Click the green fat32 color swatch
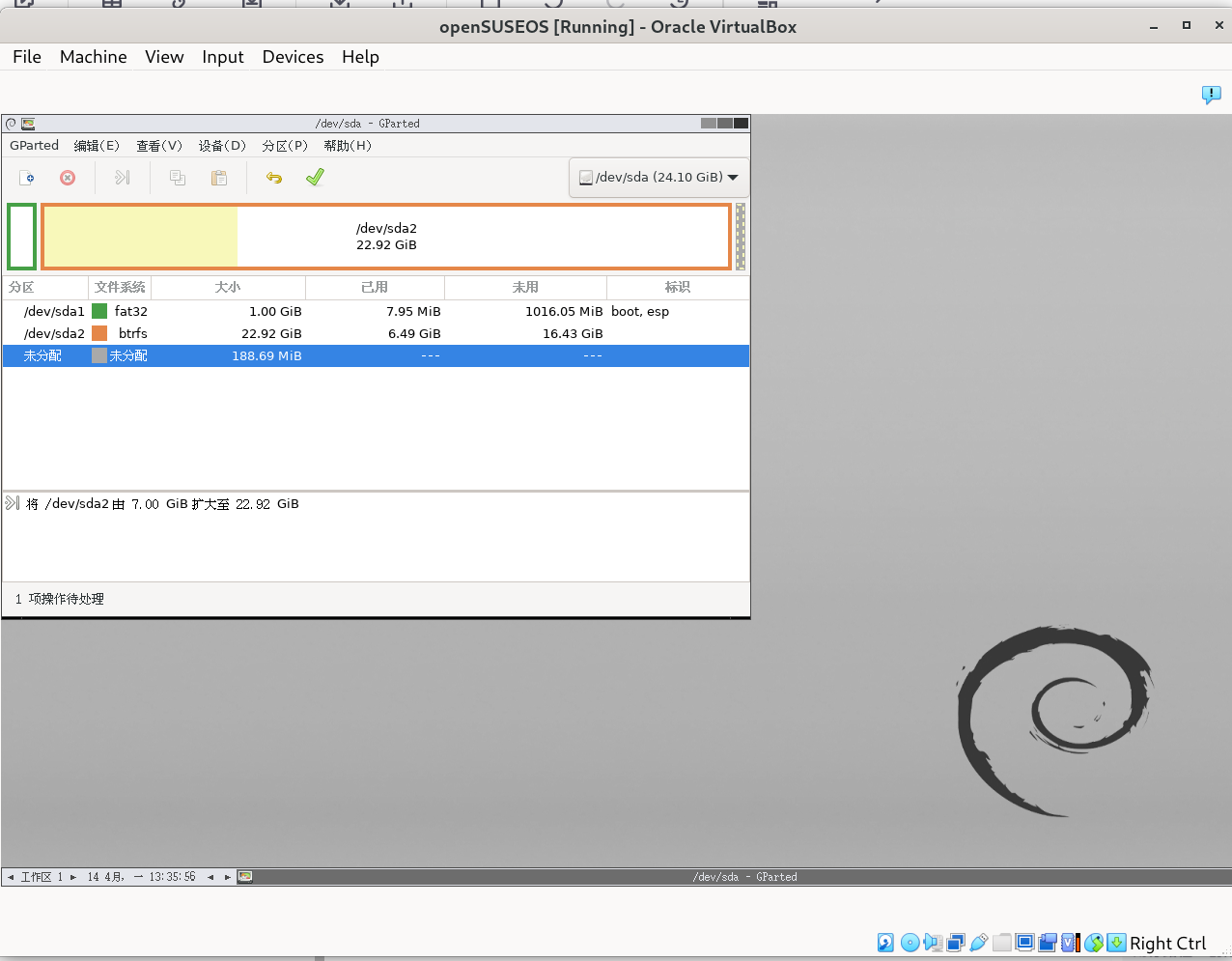Image resolution: width=1232 pixels, height=961 pixels. pos(99,311)
